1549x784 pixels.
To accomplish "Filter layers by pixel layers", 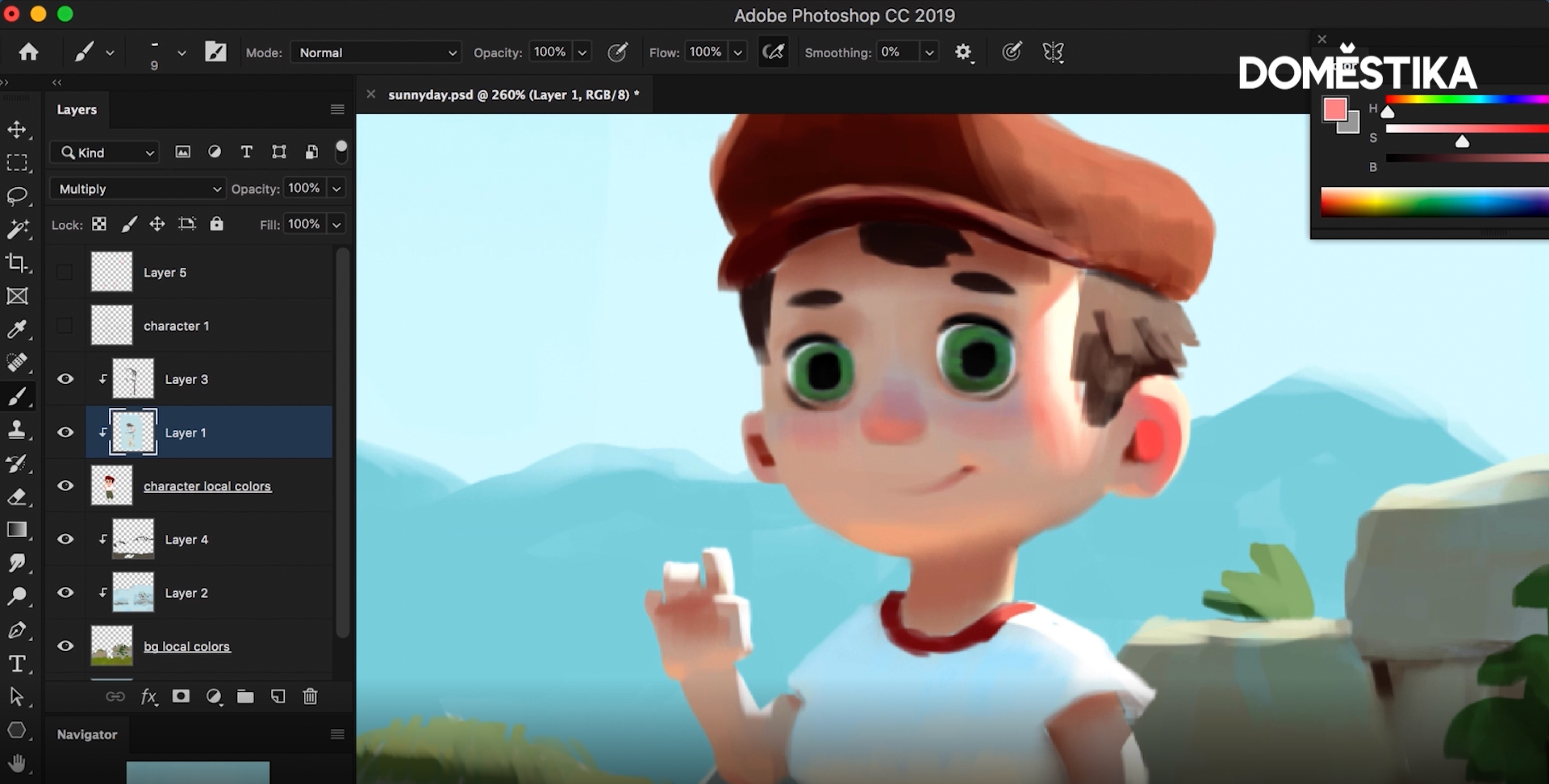I will [183, 152].
